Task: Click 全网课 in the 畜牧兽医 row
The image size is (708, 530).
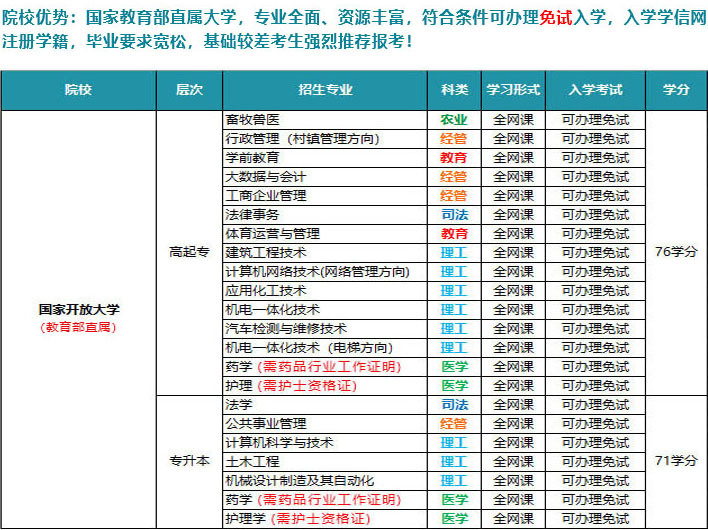Action: (513, 120)
